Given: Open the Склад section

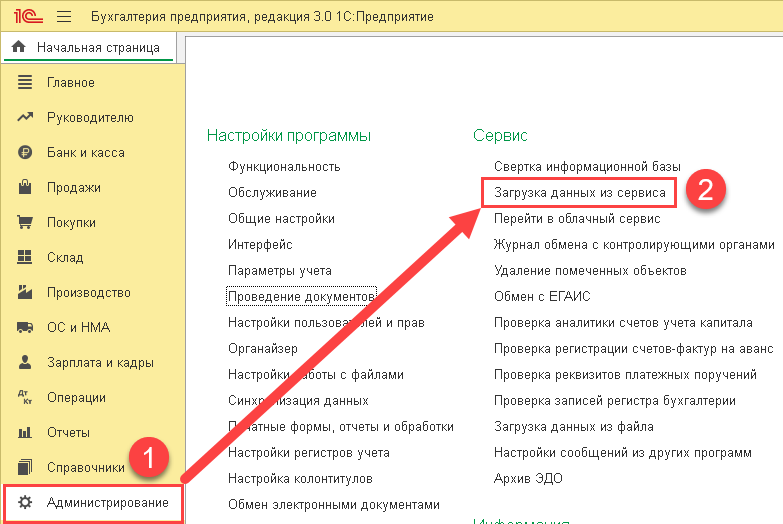Looking at the screenshot, I should [x=65, y=257].
